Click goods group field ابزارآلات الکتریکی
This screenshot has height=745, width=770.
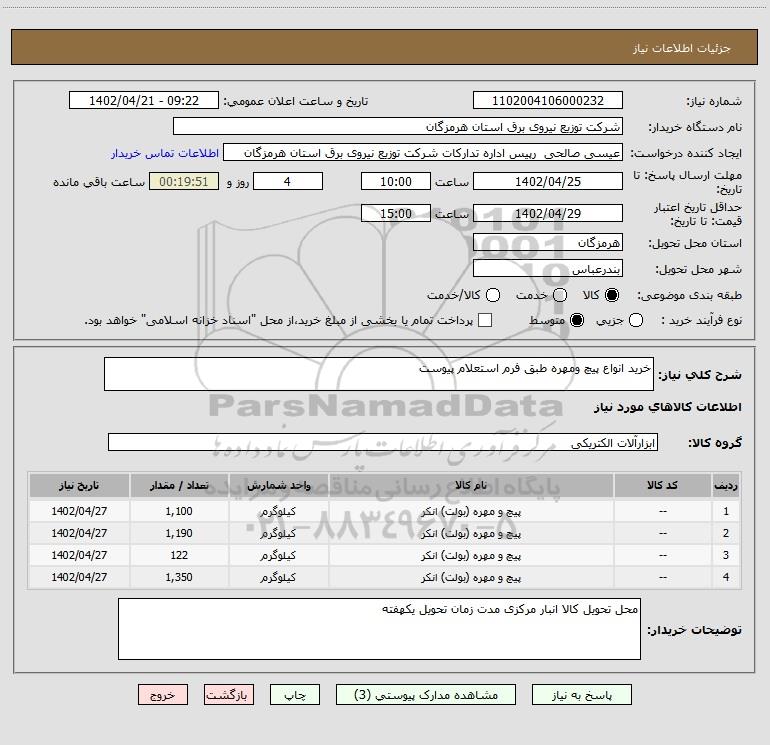point(383,442)
